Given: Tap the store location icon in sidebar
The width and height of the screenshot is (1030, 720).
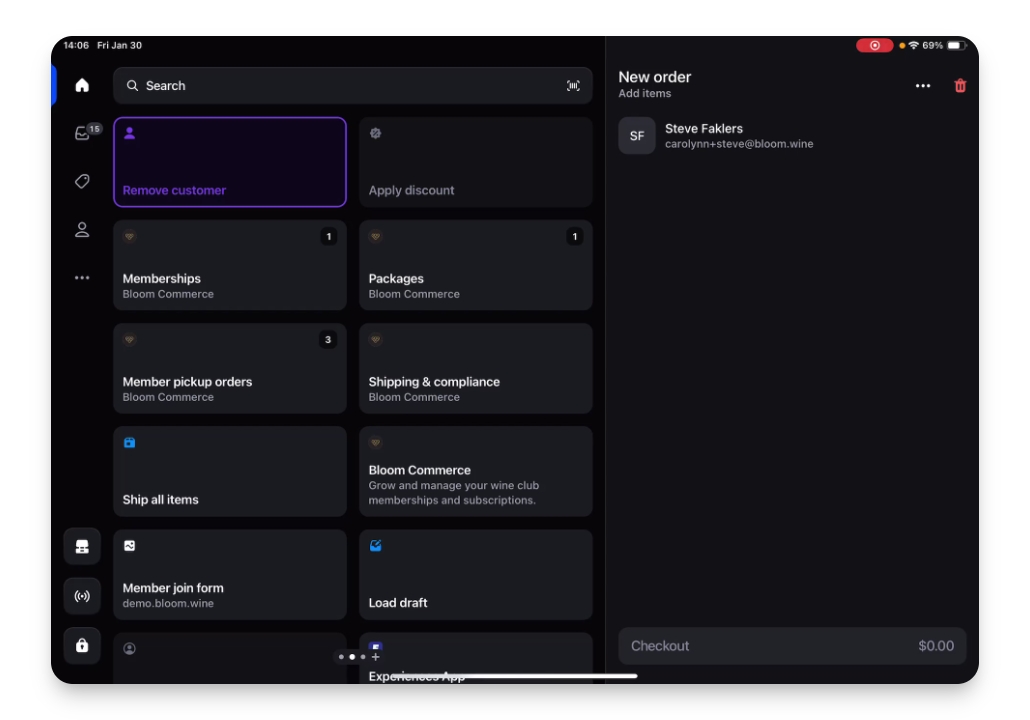Looking at the screenshot, I should point(82,547).
